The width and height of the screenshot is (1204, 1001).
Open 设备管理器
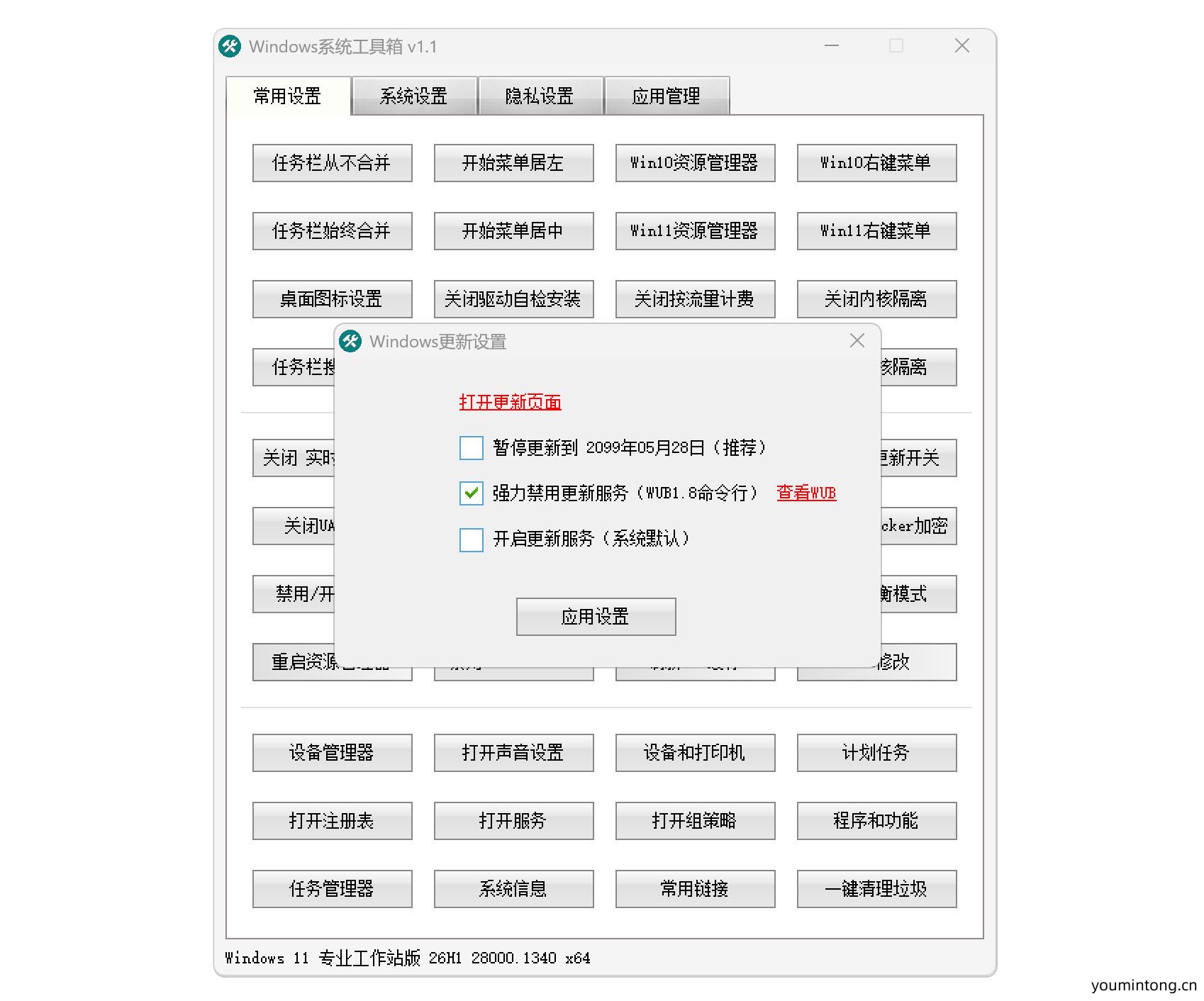331,753
